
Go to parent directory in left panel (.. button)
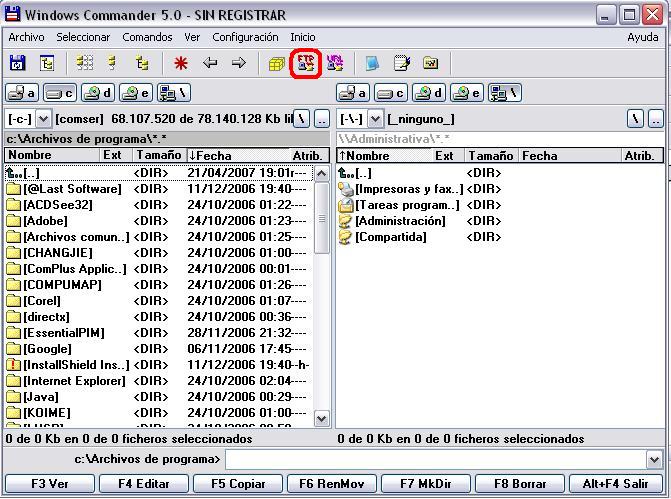point(322,119)
